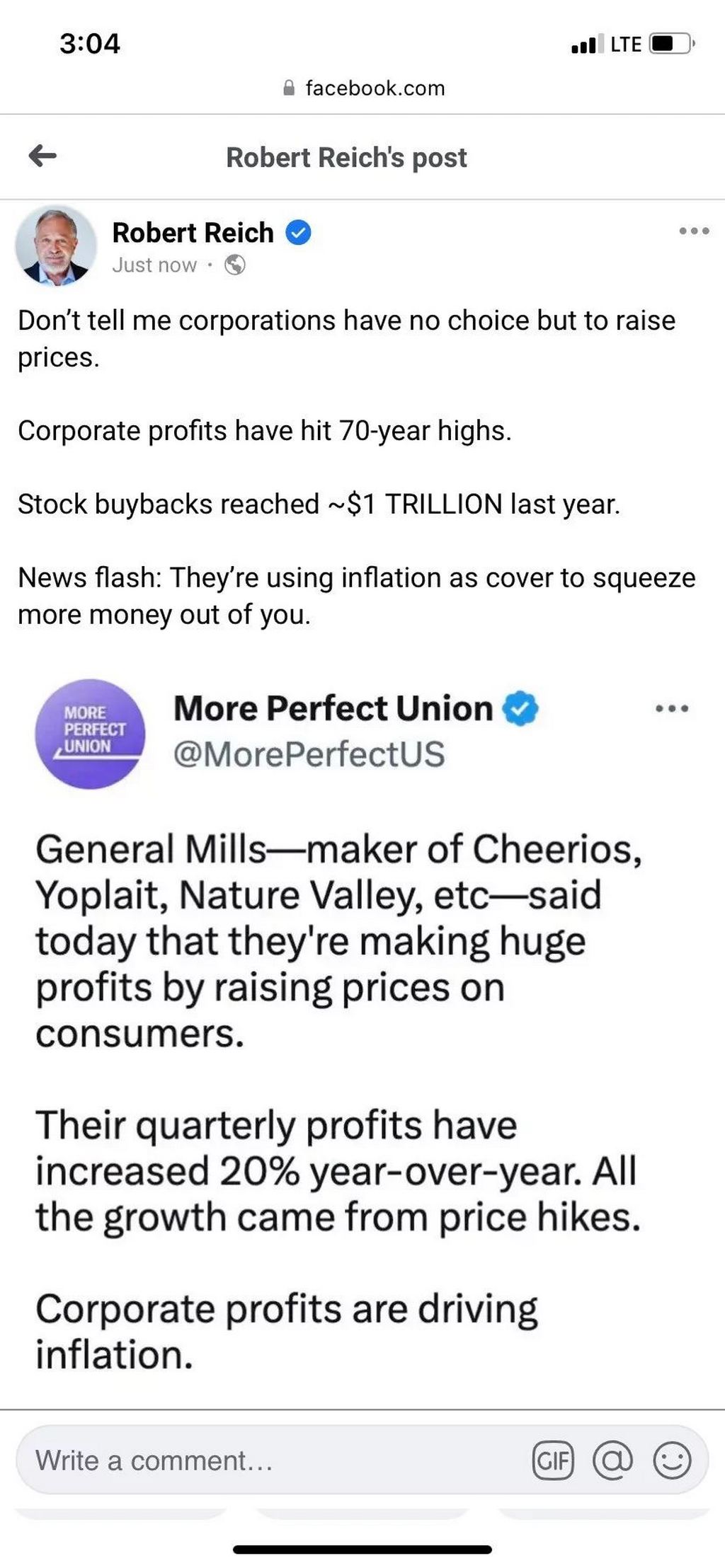Click facebook.com in the address bar

375,87
